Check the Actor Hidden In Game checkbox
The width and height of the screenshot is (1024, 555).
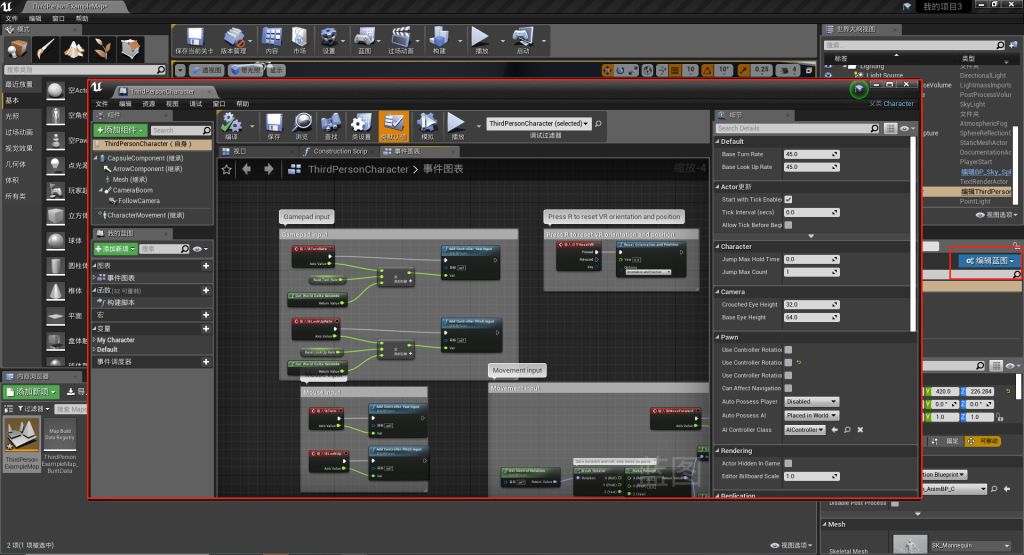pyautogui.click(x=788, y=463)
